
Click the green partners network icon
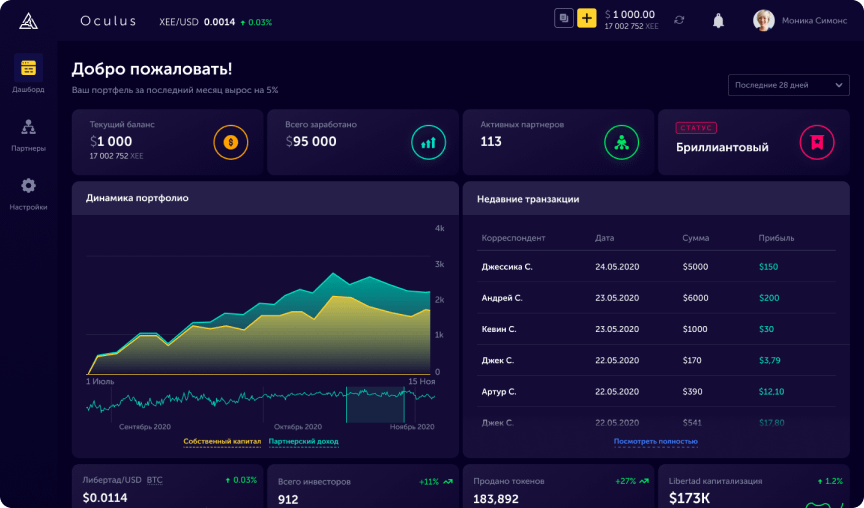pos(622,143)
